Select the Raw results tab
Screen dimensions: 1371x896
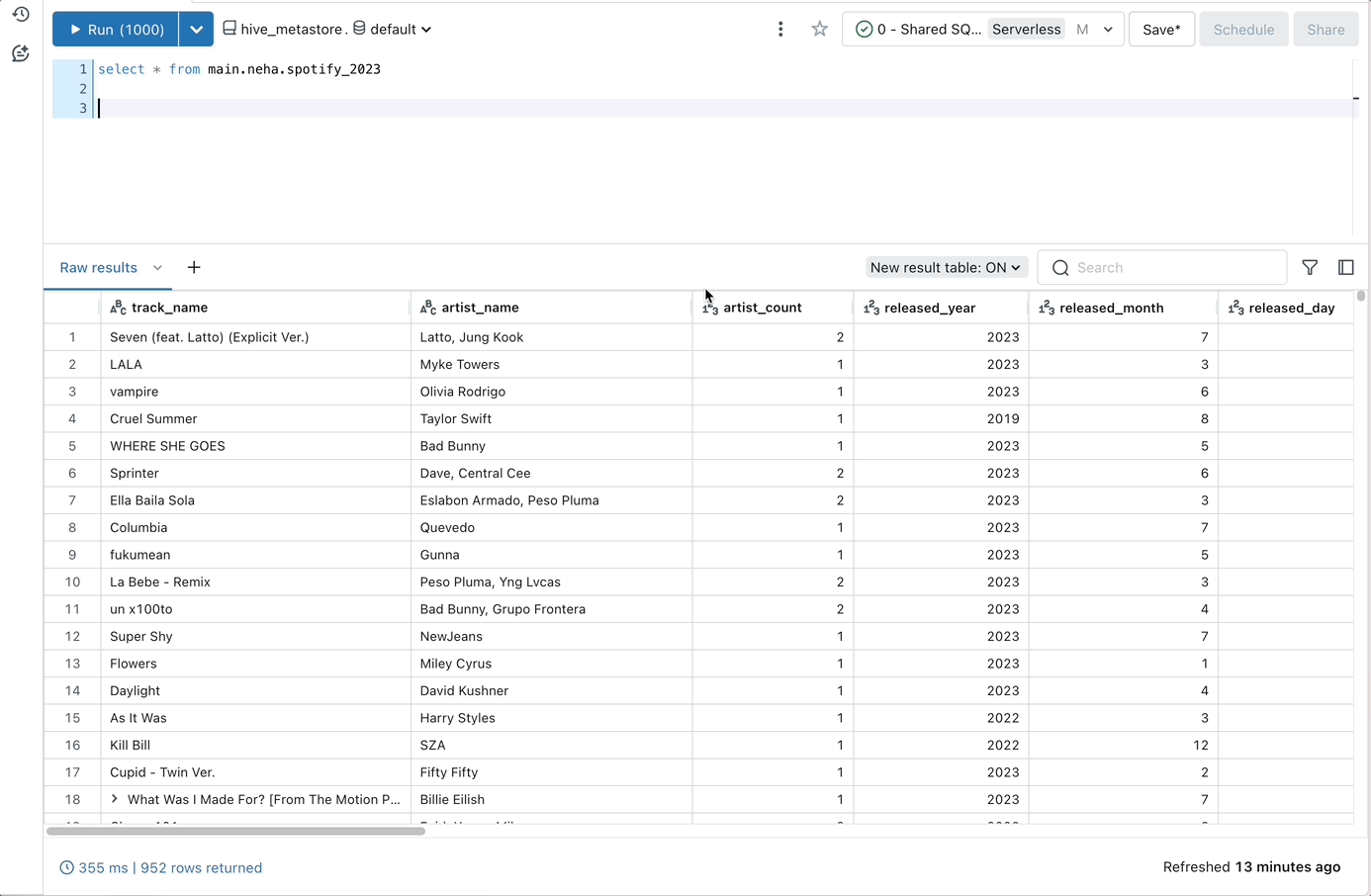pyautogui.click(x=98, y=268)
